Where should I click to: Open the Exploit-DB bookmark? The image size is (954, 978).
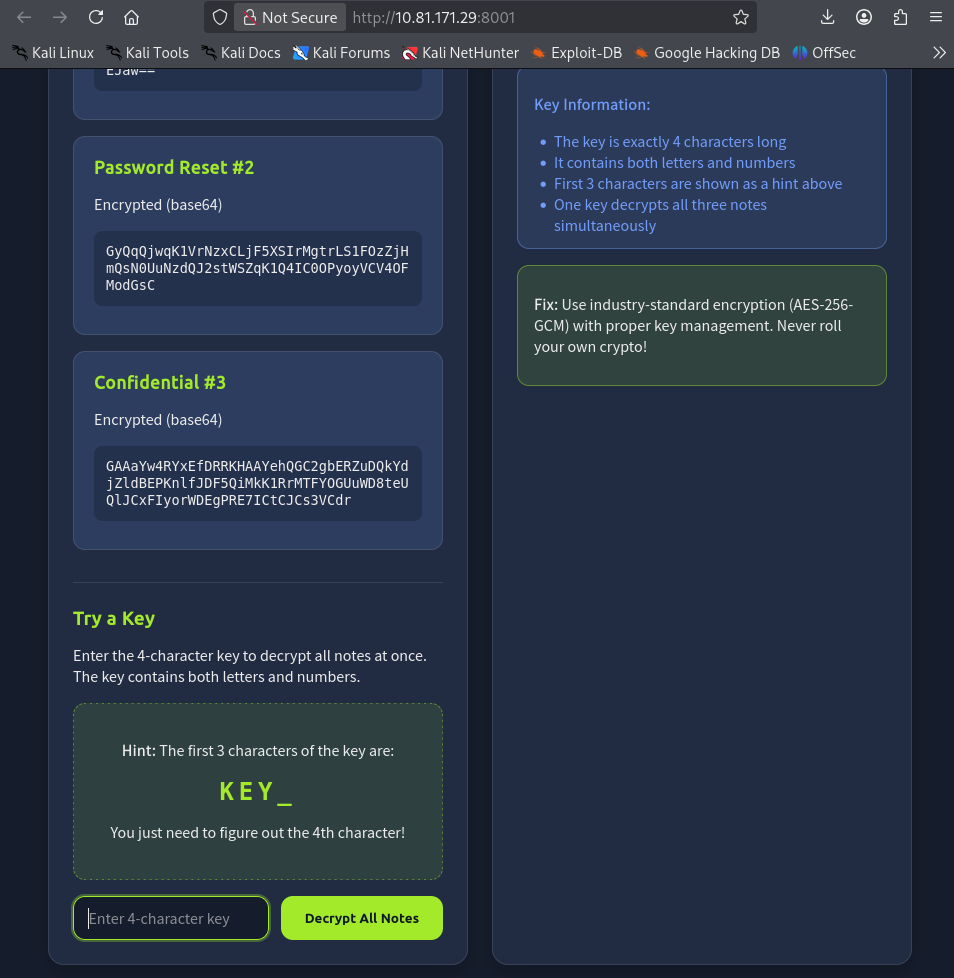click(577, 53)
